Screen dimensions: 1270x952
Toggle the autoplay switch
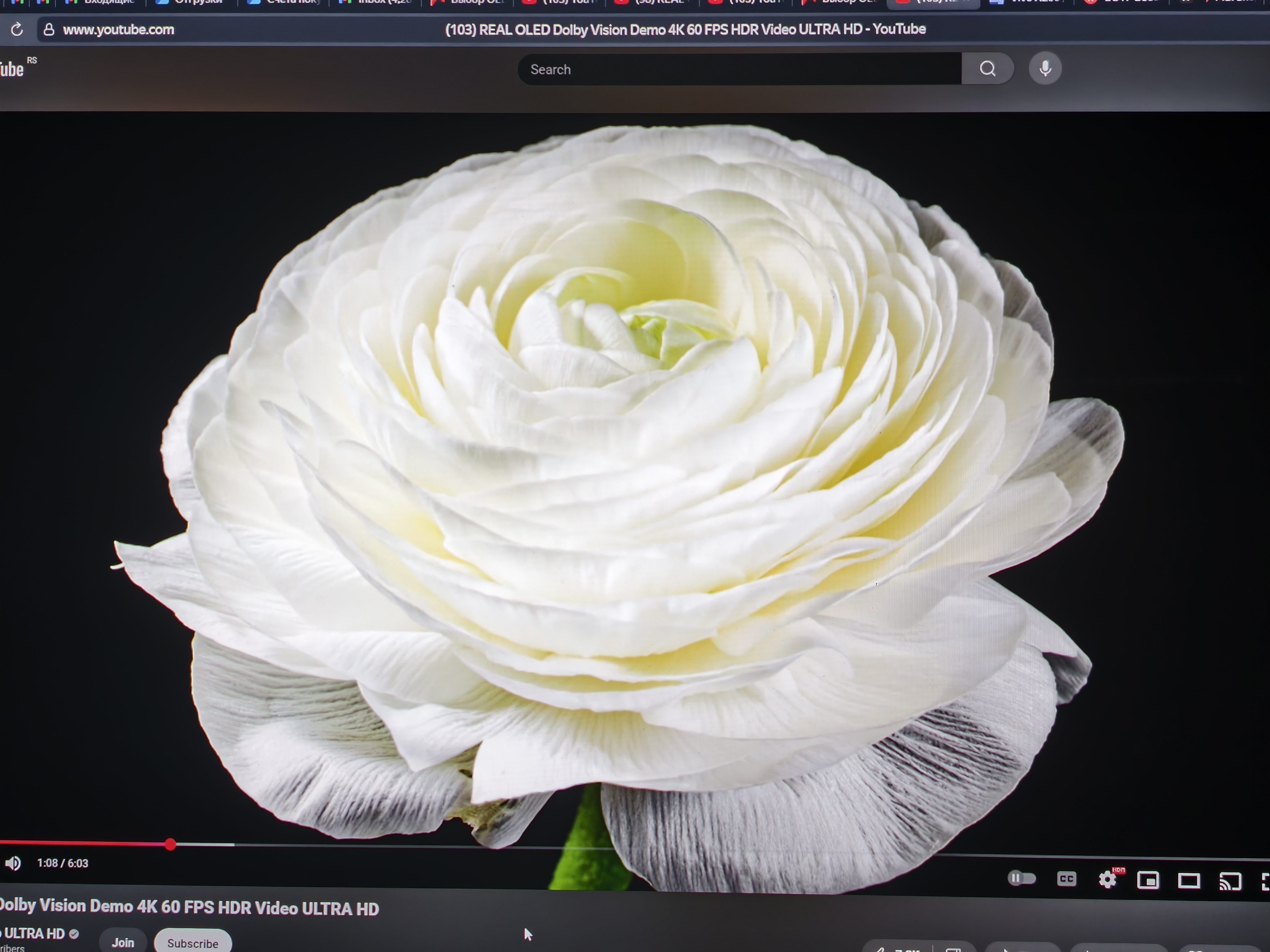(1022, 878)
